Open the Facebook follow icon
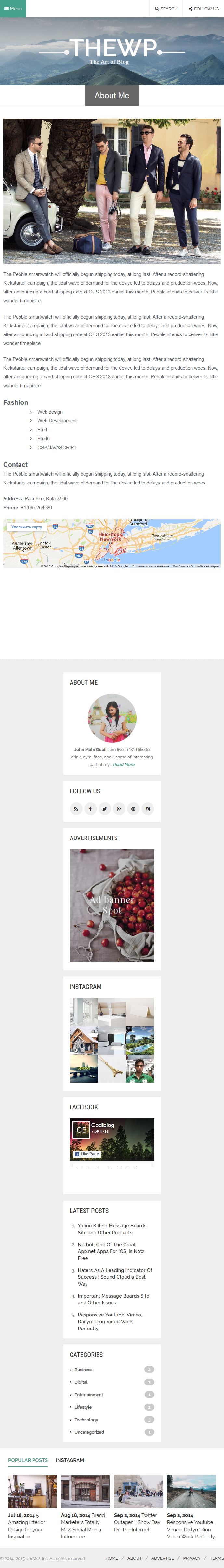Screen dimensions: 224x1568 [90, 808]
